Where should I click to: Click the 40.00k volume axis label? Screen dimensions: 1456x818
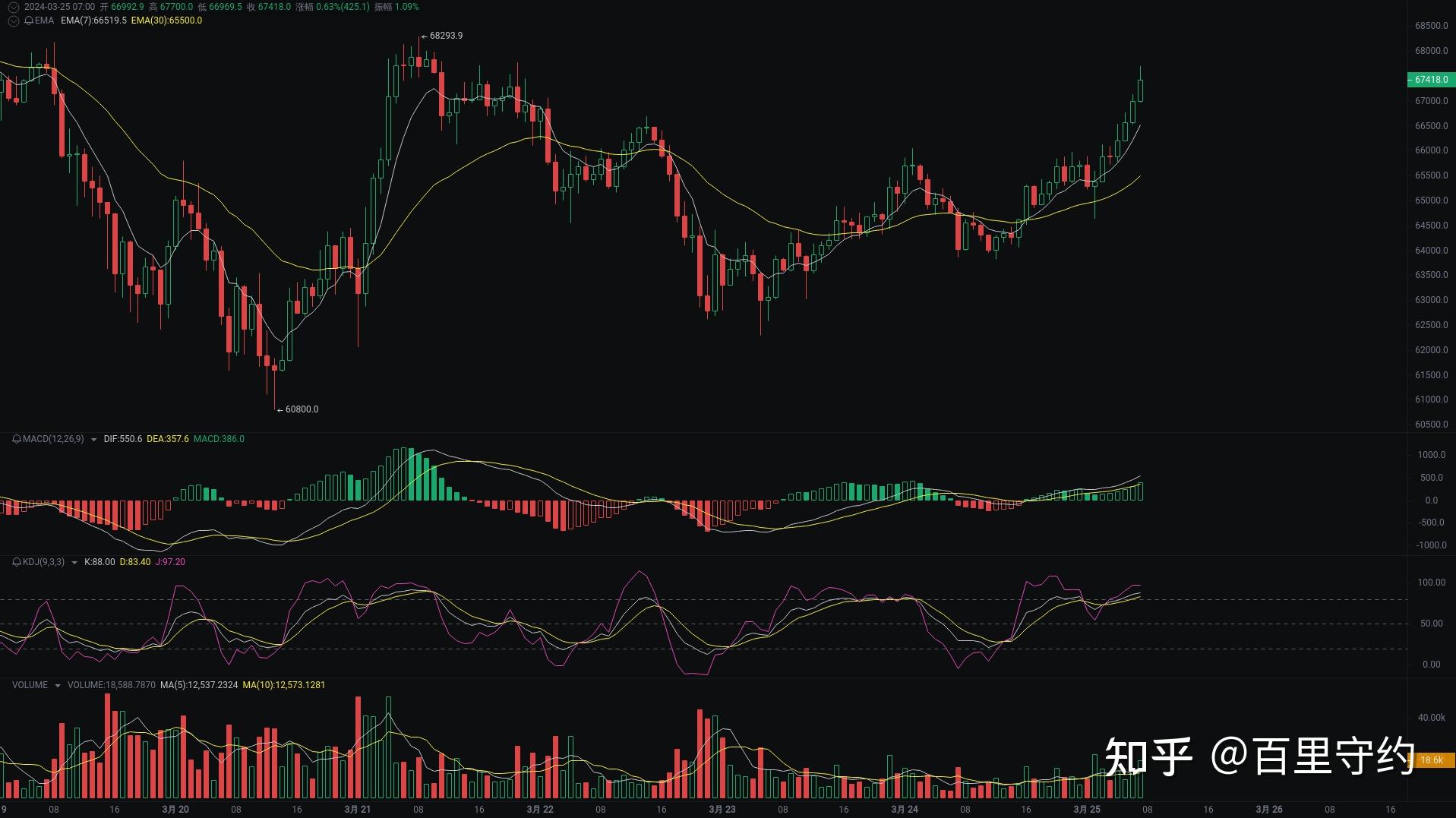pyautogui.click(x=1432, y=718)
